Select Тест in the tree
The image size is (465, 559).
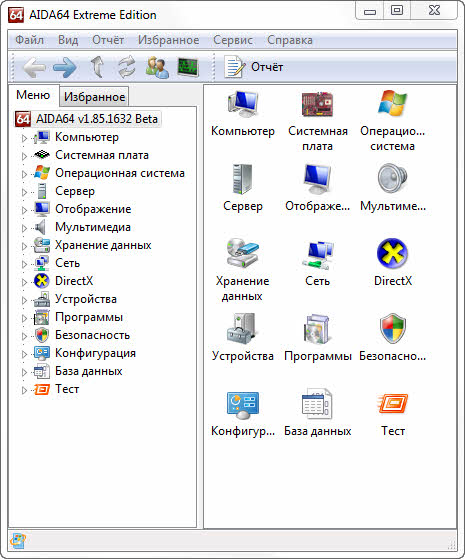(67, 389)
